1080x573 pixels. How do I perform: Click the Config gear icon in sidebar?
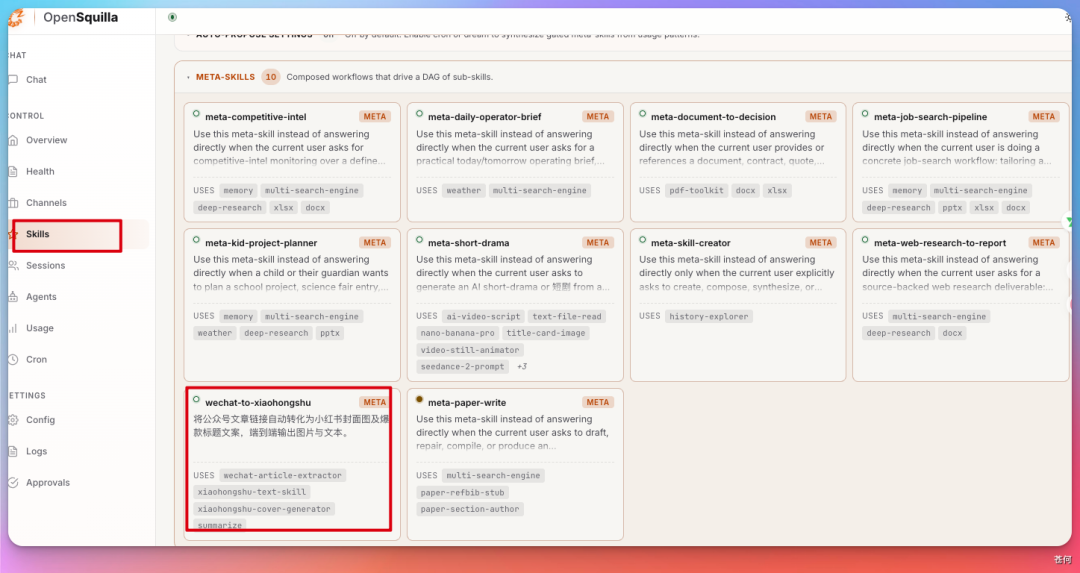point(13,420)
